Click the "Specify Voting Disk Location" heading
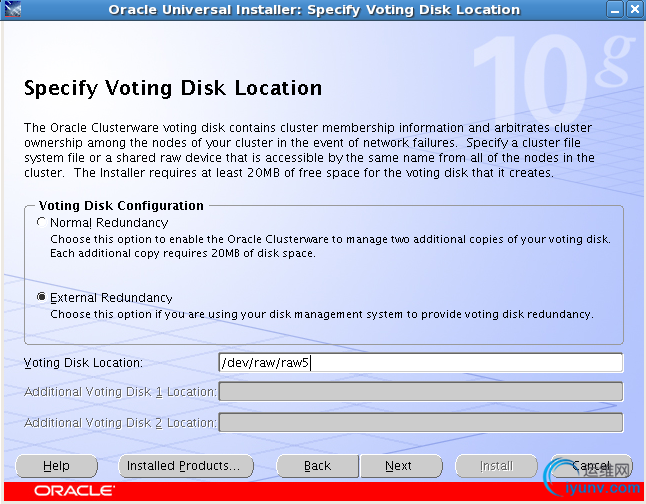 [x=173, y=88]
